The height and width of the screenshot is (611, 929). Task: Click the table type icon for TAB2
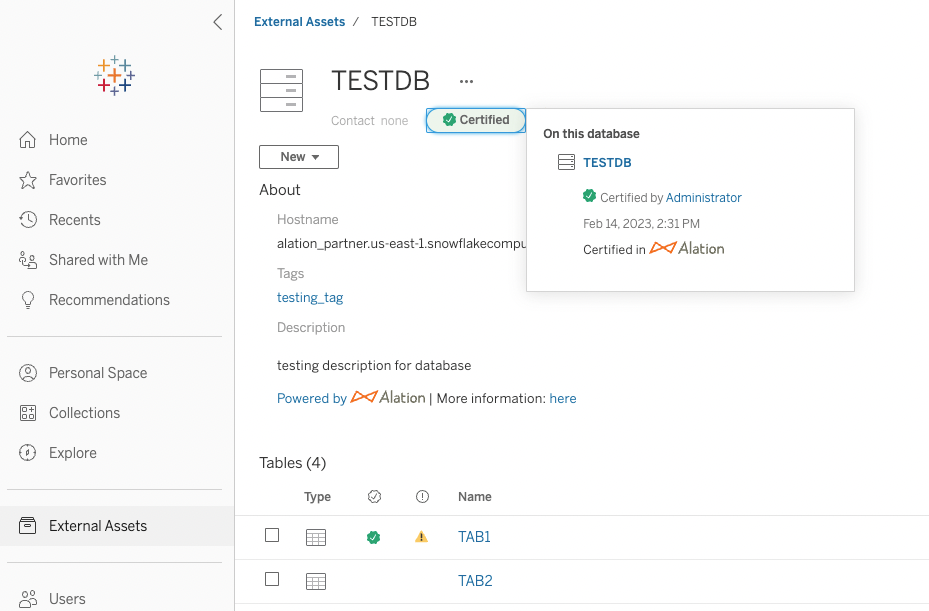pyautogui.click(x=316, y=581)
